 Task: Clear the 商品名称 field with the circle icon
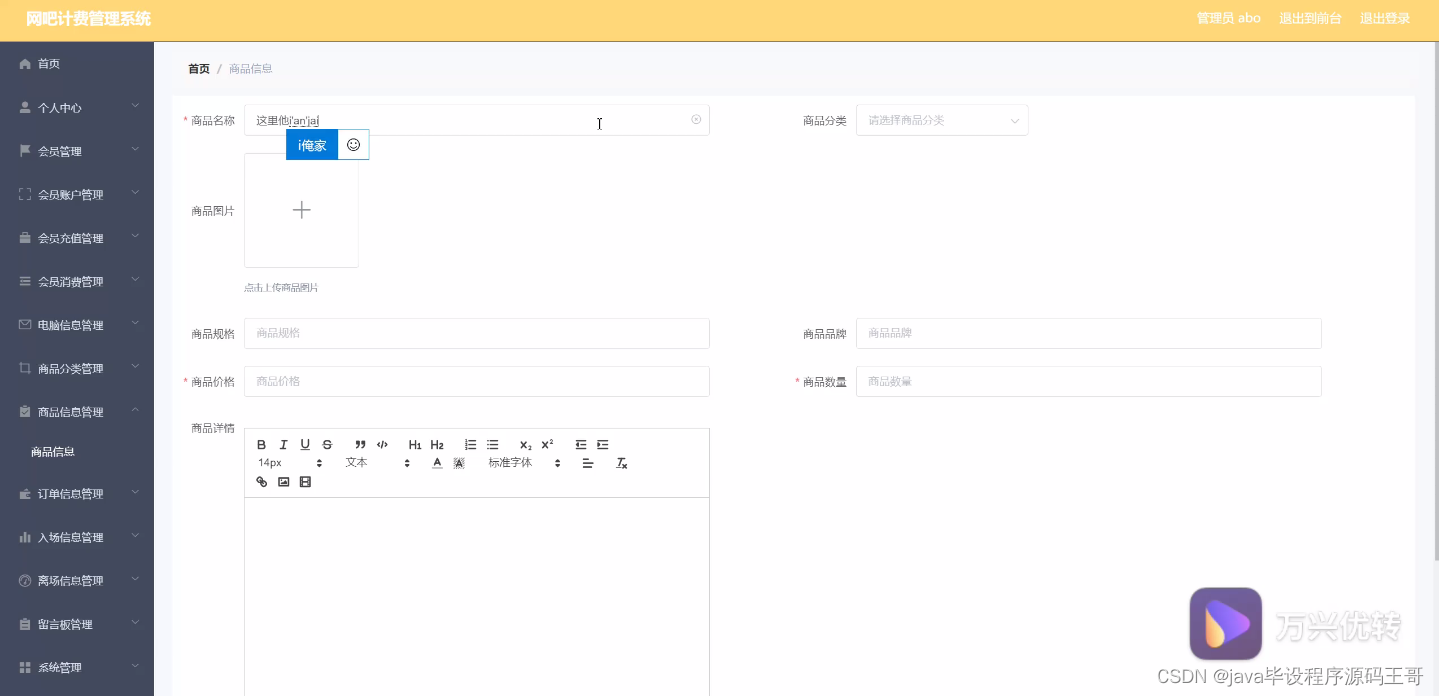pyautogui.click(x=696, y=120)
